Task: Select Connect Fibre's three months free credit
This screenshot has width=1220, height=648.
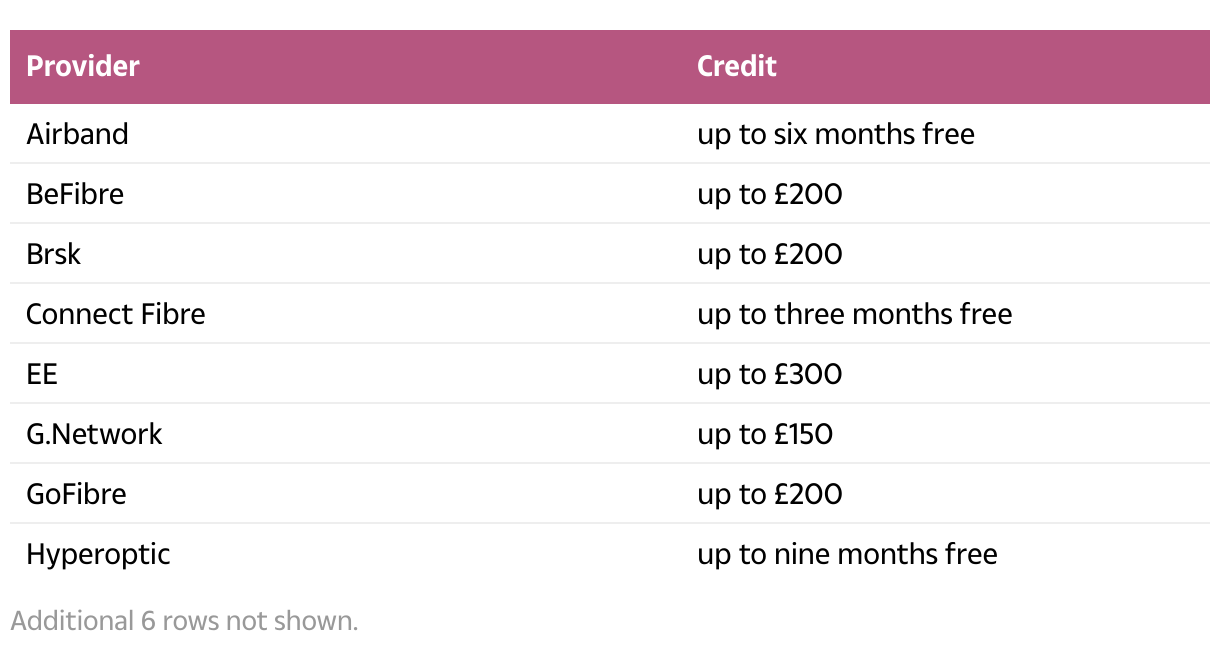Action: [855, 314]
